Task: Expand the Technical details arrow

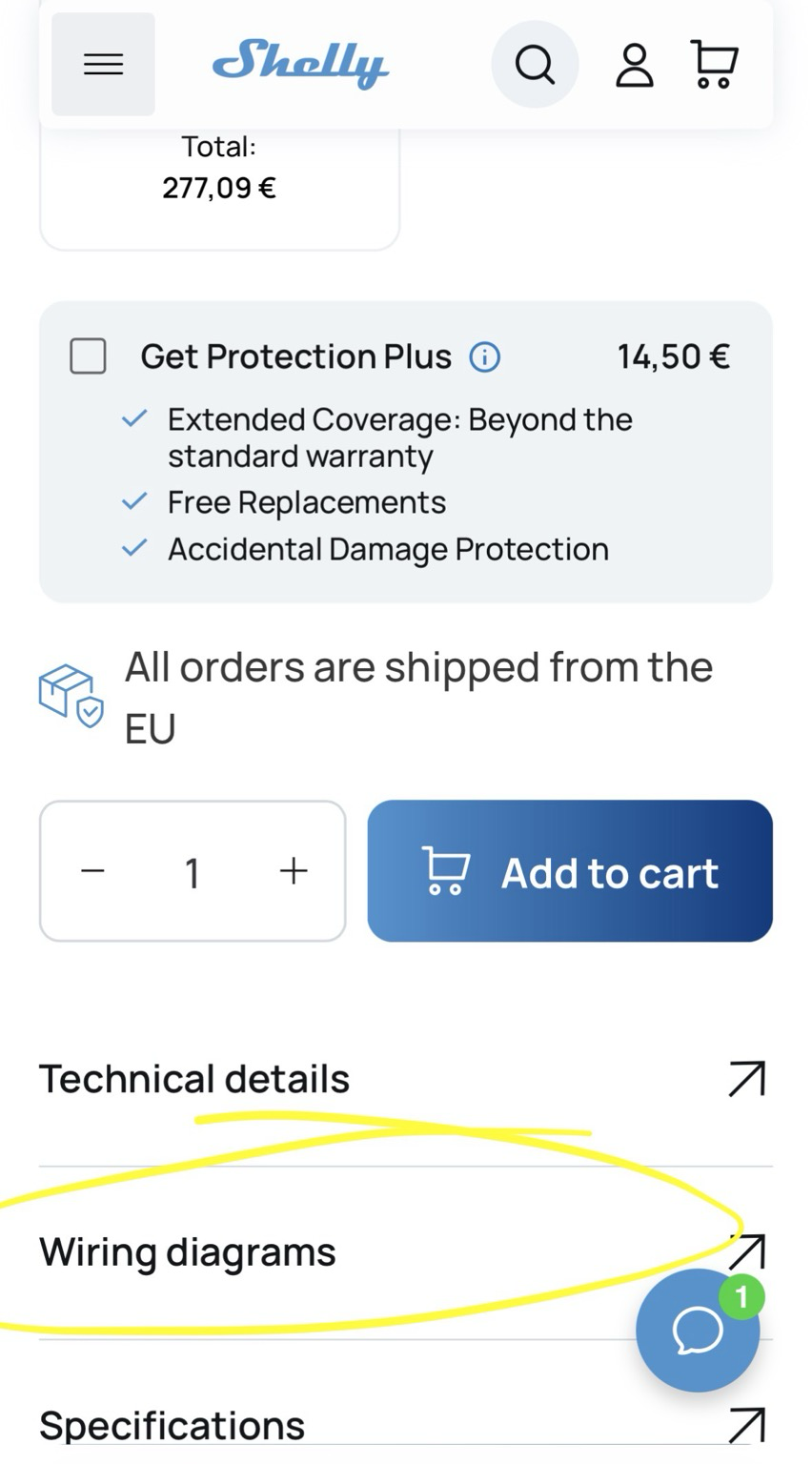Action: (x=746, y=1079)
